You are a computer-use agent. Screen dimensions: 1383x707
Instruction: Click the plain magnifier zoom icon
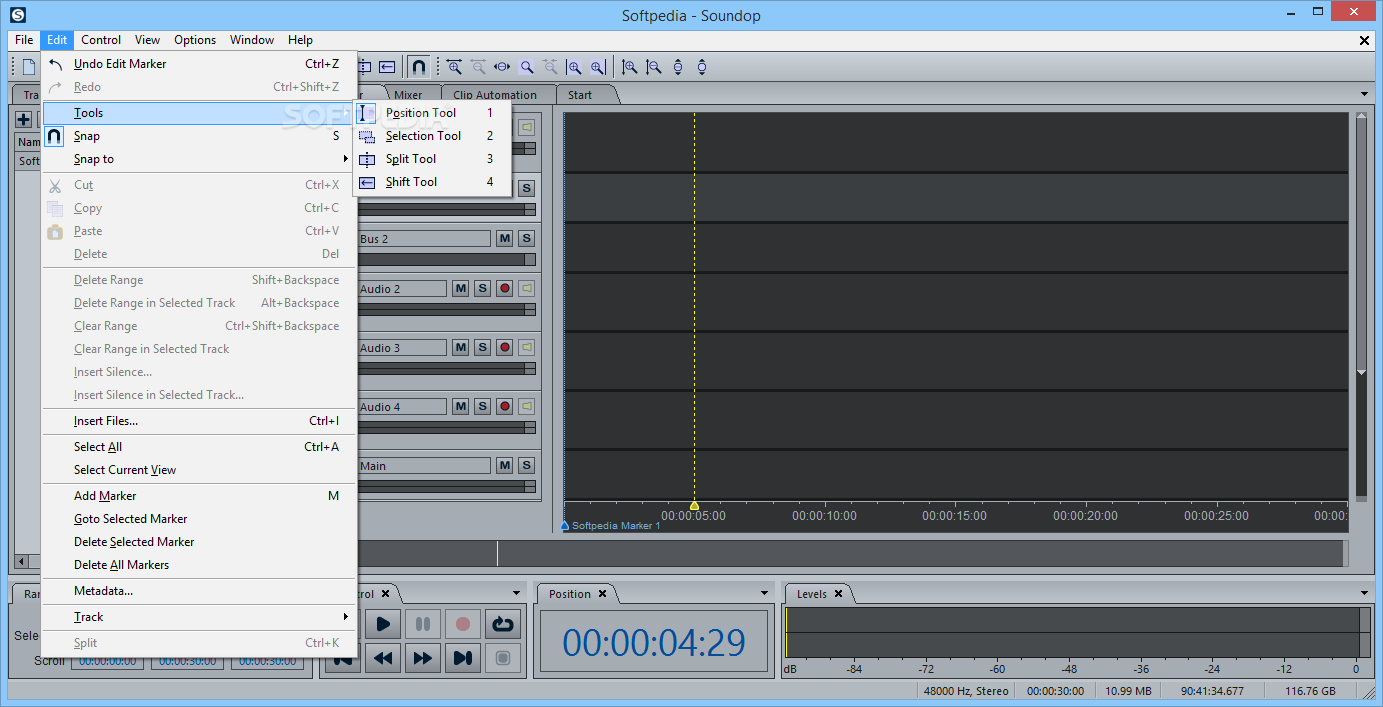(x=526, y=67)
